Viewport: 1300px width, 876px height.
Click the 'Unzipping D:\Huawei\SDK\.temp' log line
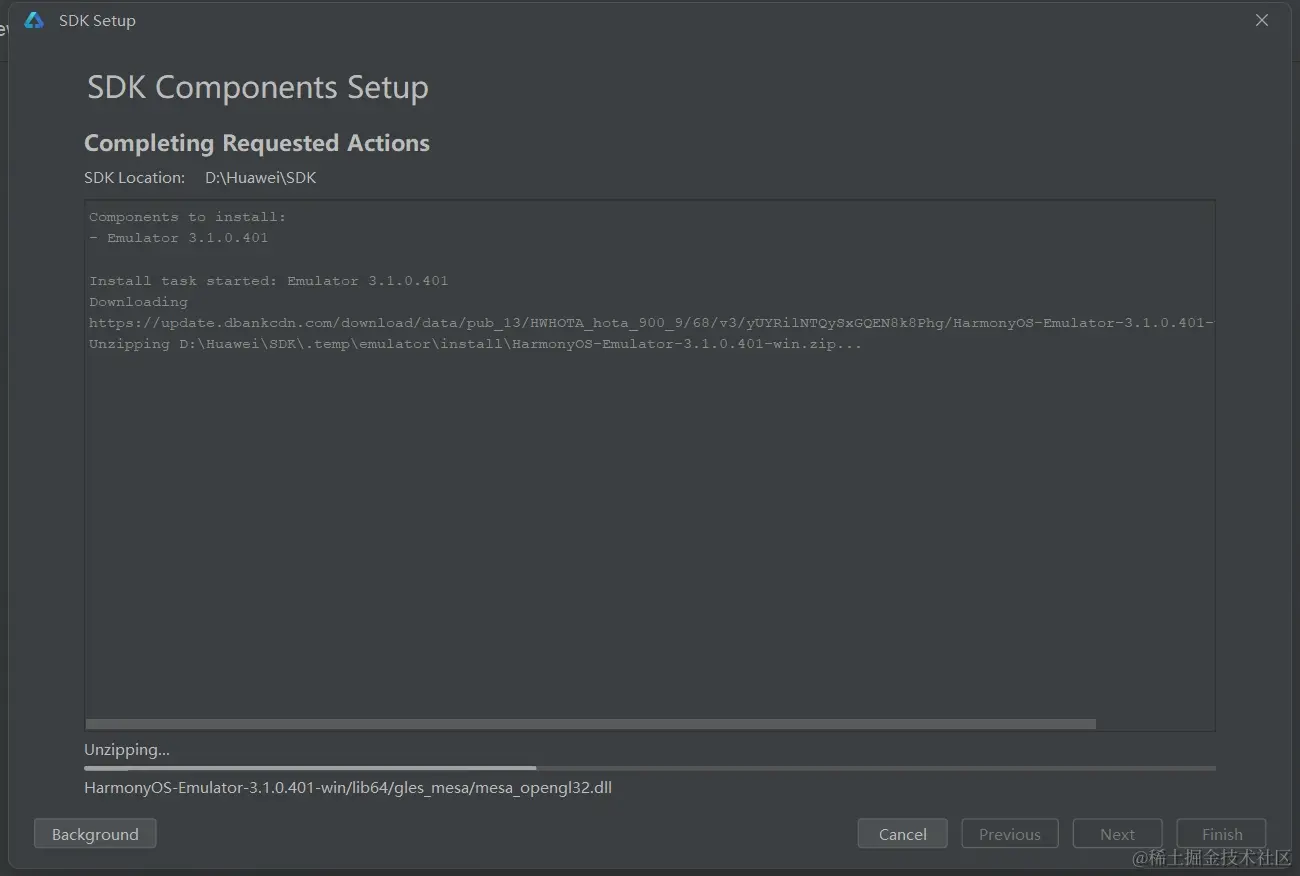point(475,344)
